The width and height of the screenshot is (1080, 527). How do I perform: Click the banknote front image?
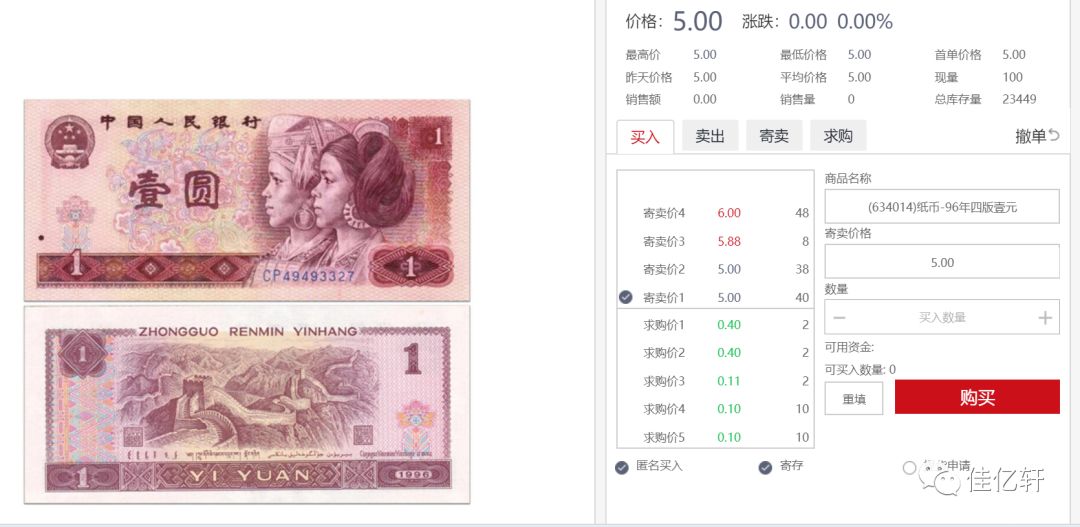(247, 200)
